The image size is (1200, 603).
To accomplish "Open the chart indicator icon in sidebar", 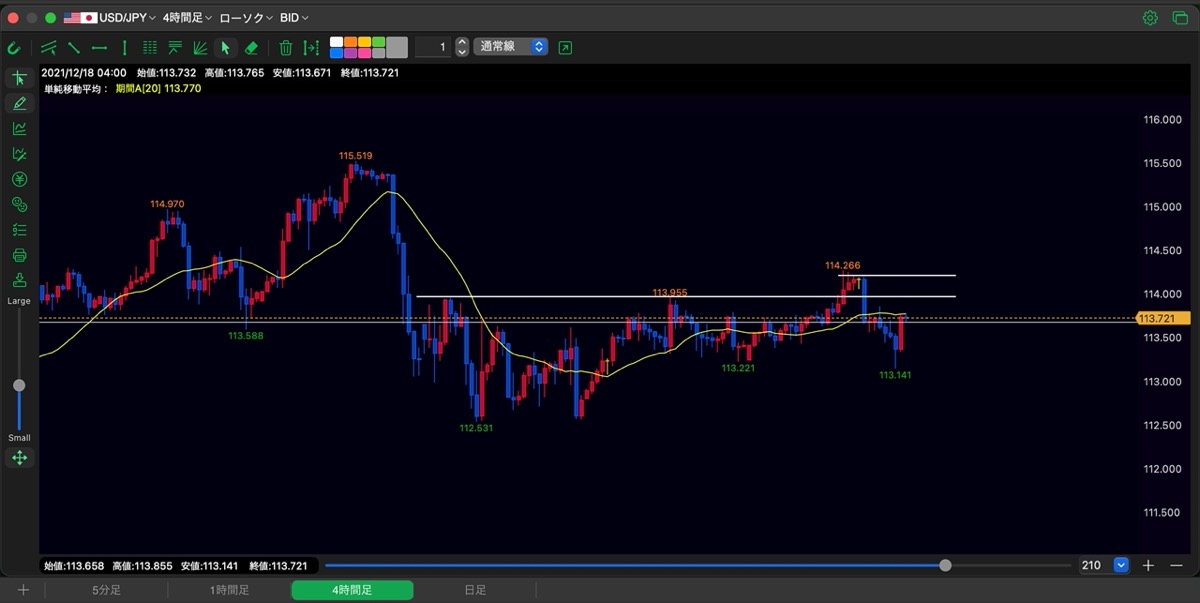I will pos(19,128).
